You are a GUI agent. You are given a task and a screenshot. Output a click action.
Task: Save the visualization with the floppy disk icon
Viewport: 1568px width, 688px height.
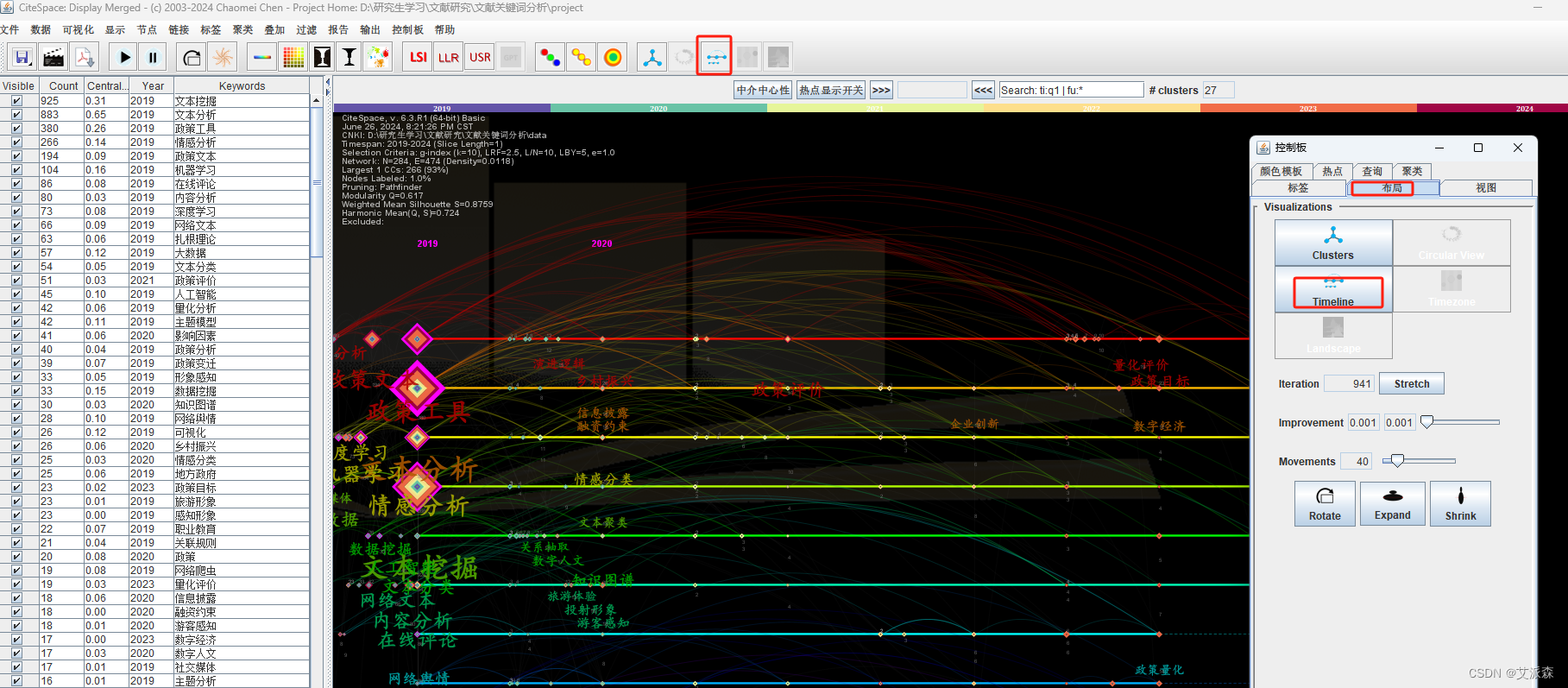pyautogui.click(x=22, y=58)
